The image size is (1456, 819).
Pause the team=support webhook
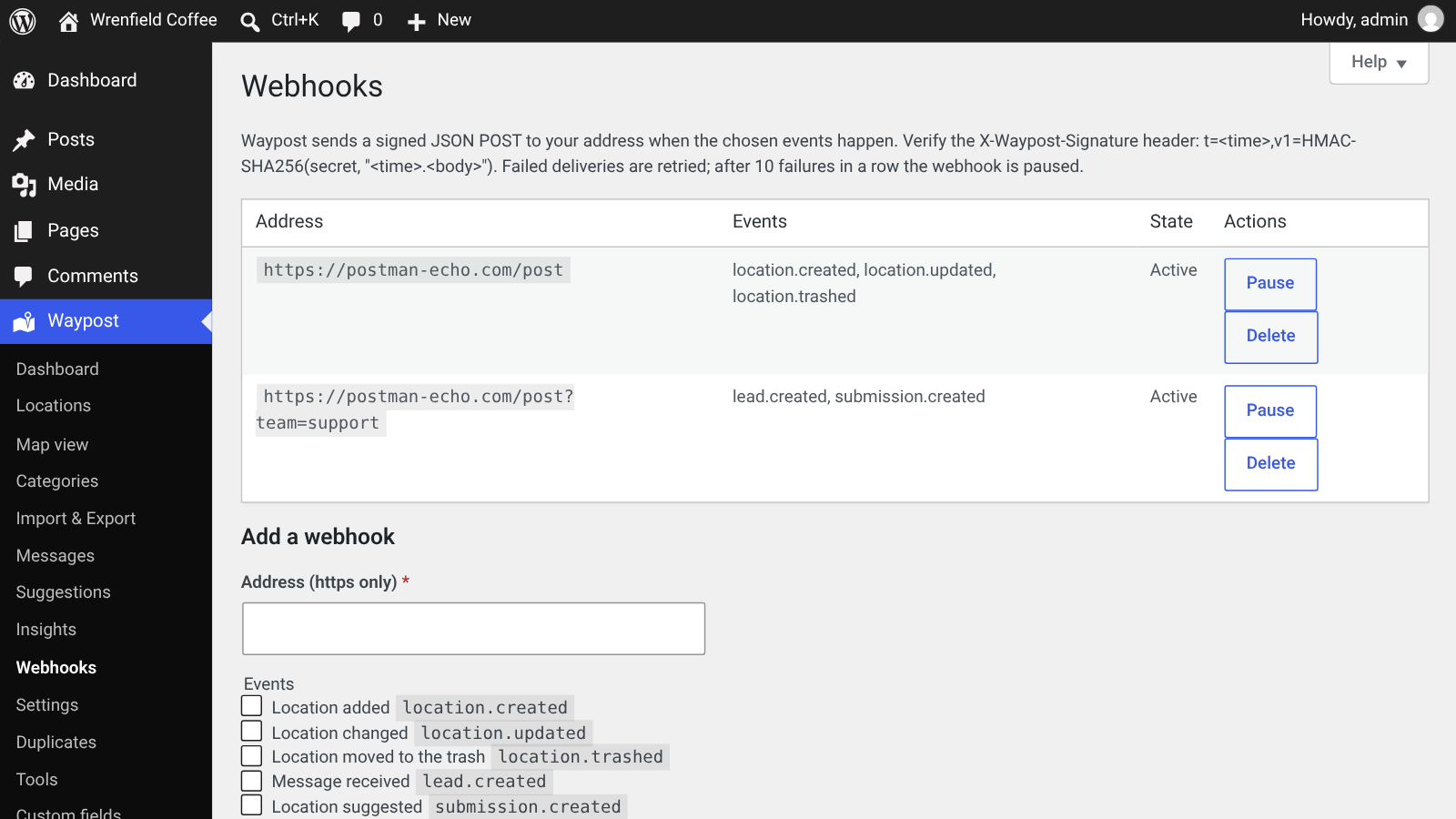[x=1270, y=411]
